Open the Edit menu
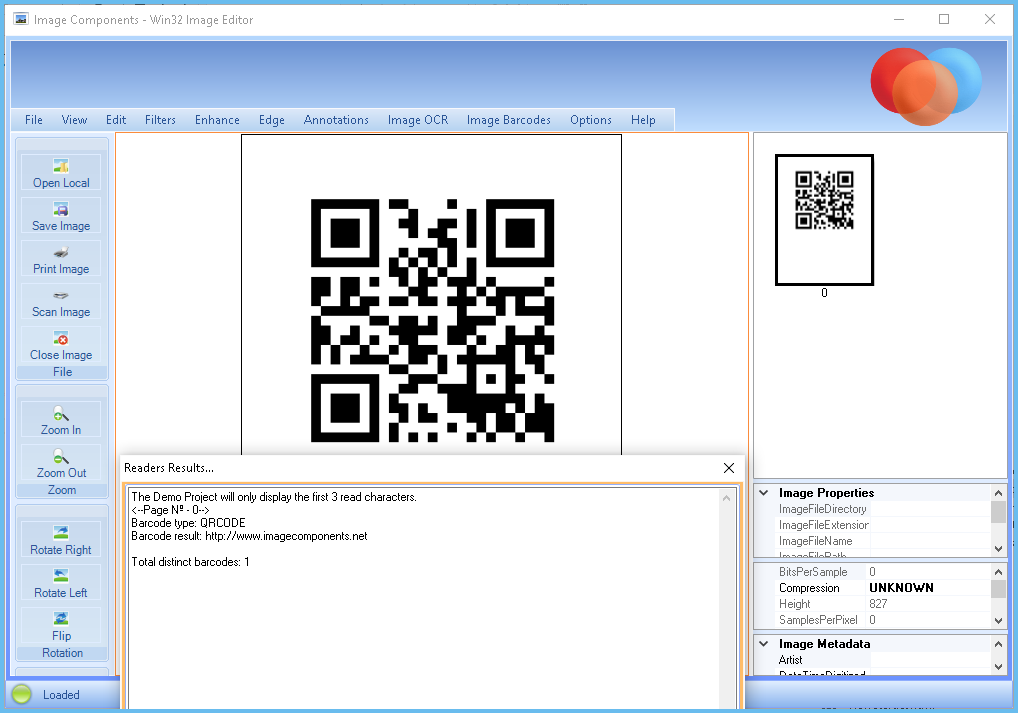The image size is (1018, 713). coord(116,120)
